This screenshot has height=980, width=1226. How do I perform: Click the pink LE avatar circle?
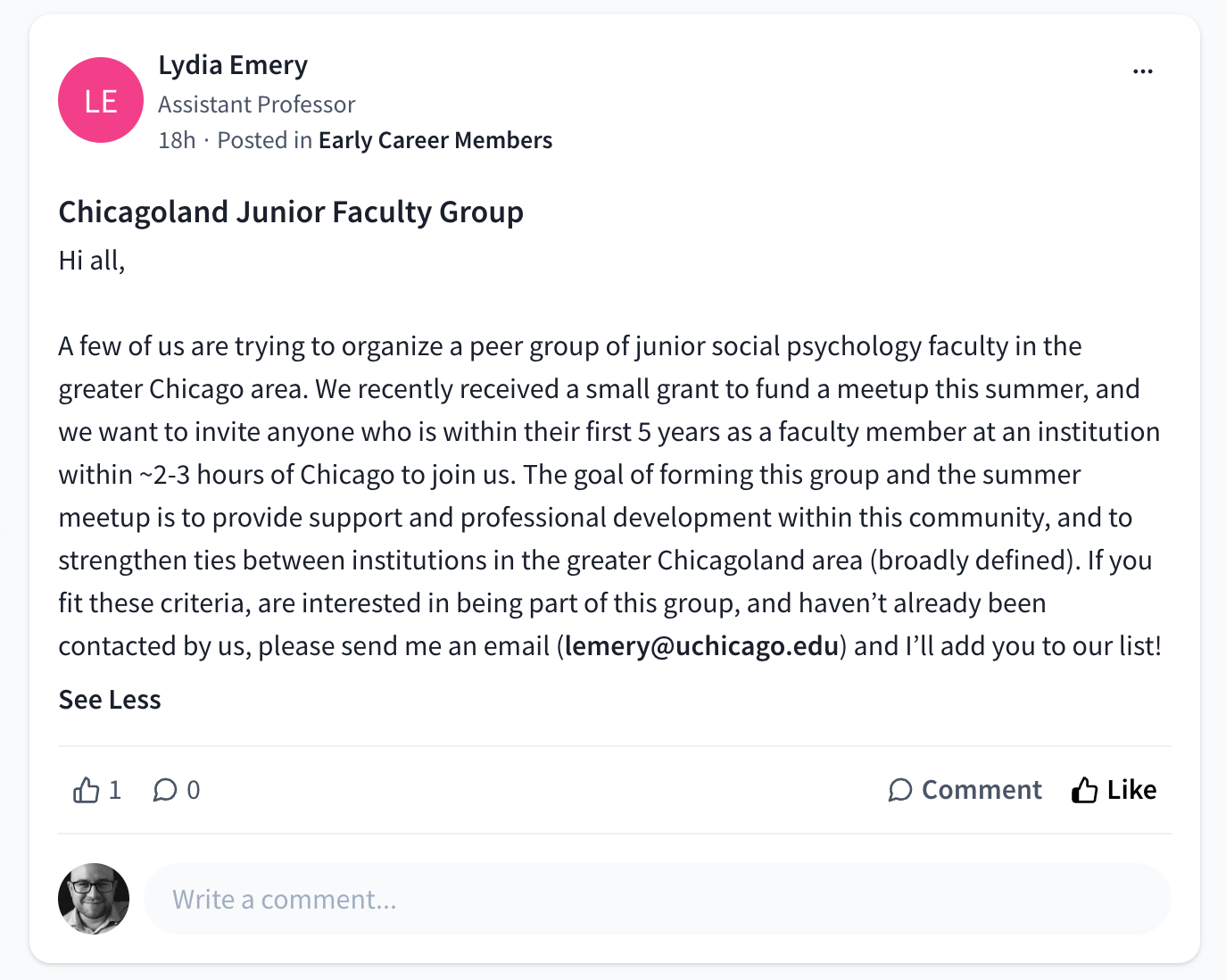point(101,100)
